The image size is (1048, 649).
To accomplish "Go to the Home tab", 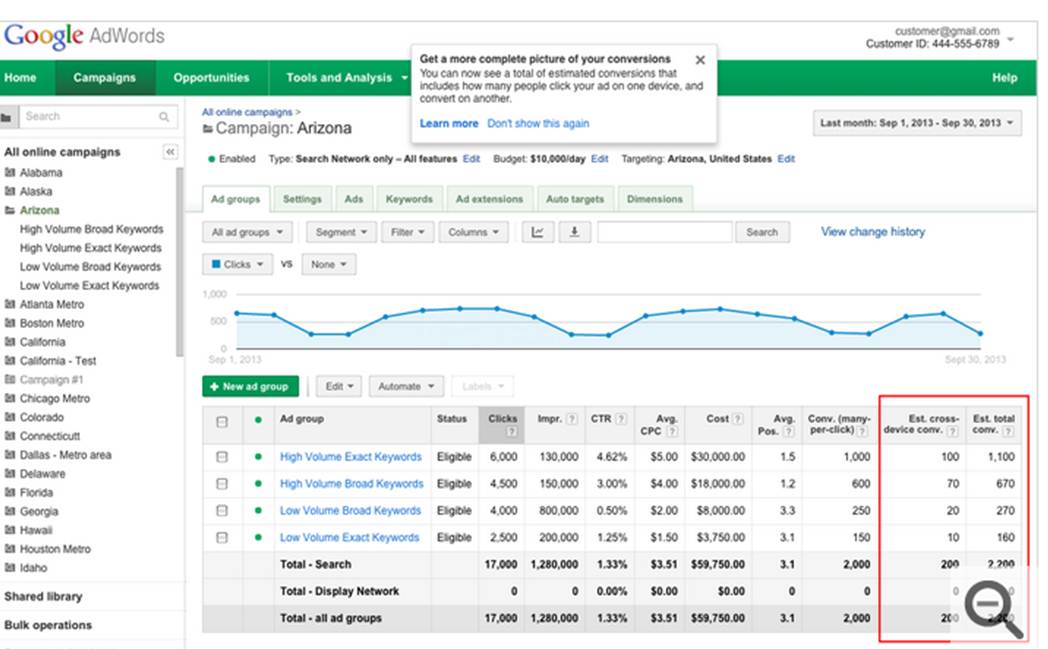I will tap(20, 78).
